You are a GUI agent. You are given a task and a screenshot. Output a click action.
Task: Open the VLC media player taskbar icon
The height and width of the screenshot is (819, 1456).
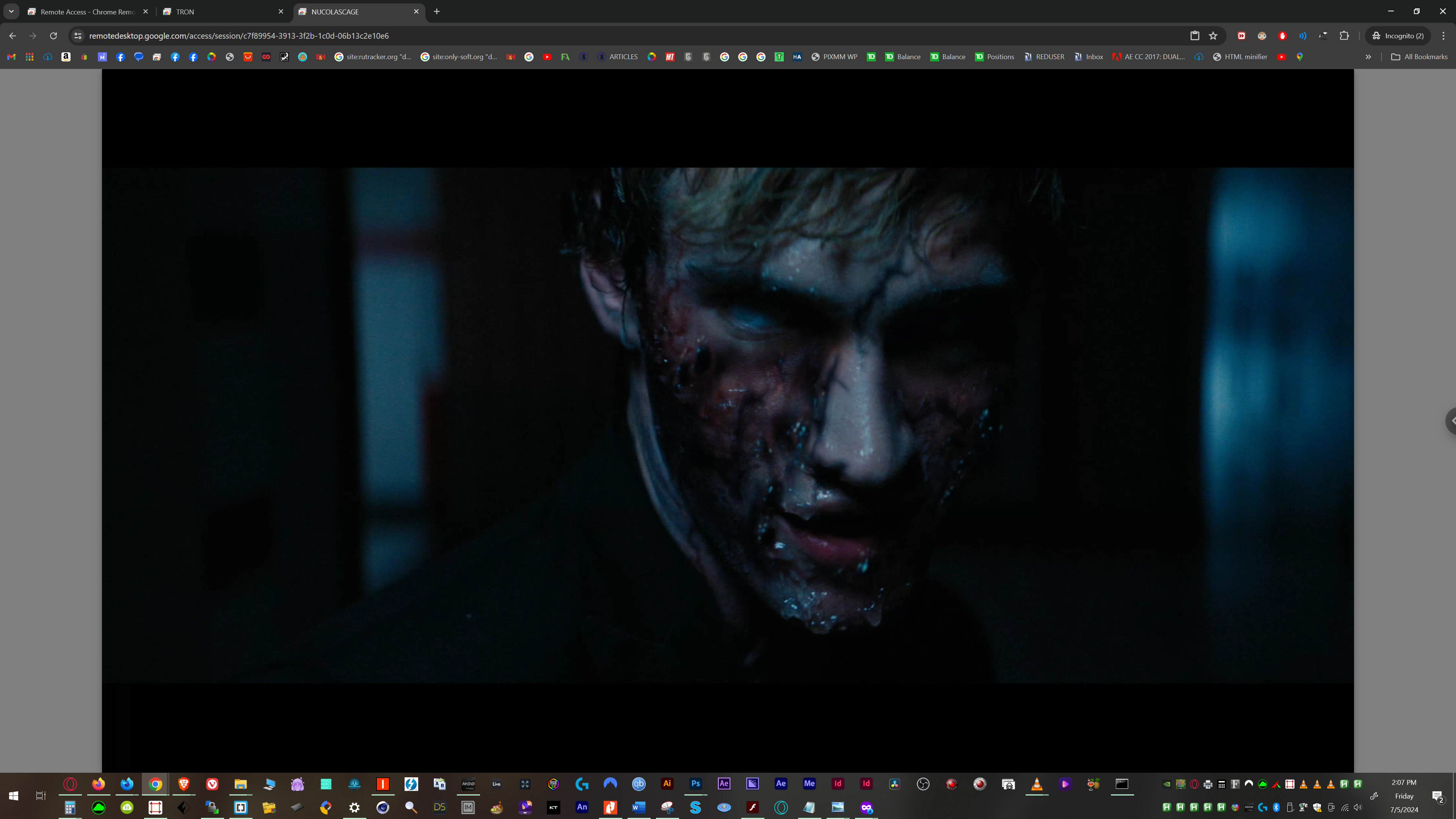point(1037,783)
